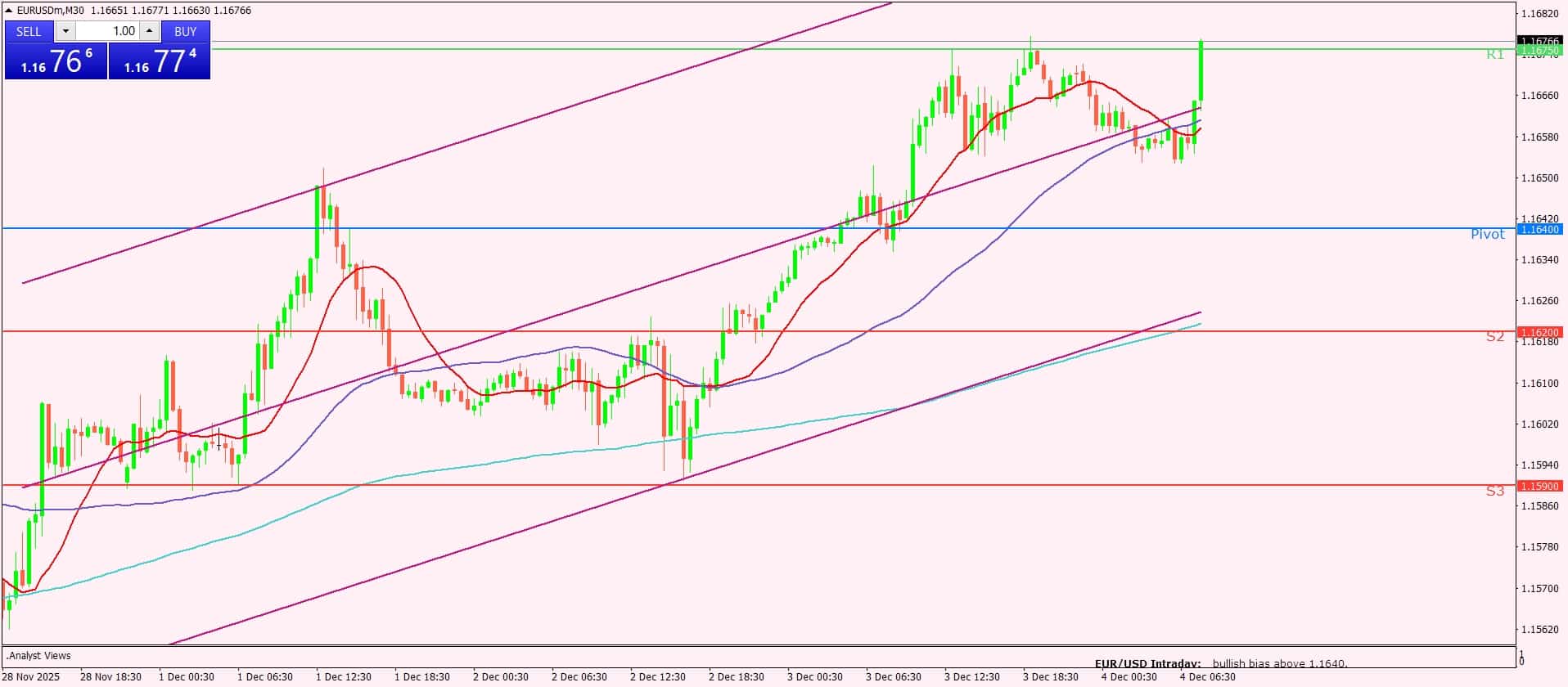
Task: Click the 2 Dec 12:30 time label
Action: point(658,677)
